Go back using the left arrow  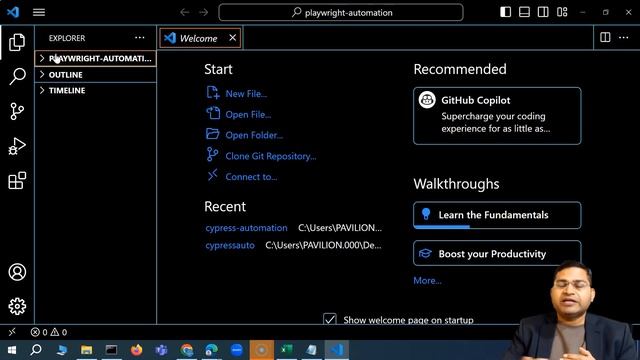click(184, 12)
